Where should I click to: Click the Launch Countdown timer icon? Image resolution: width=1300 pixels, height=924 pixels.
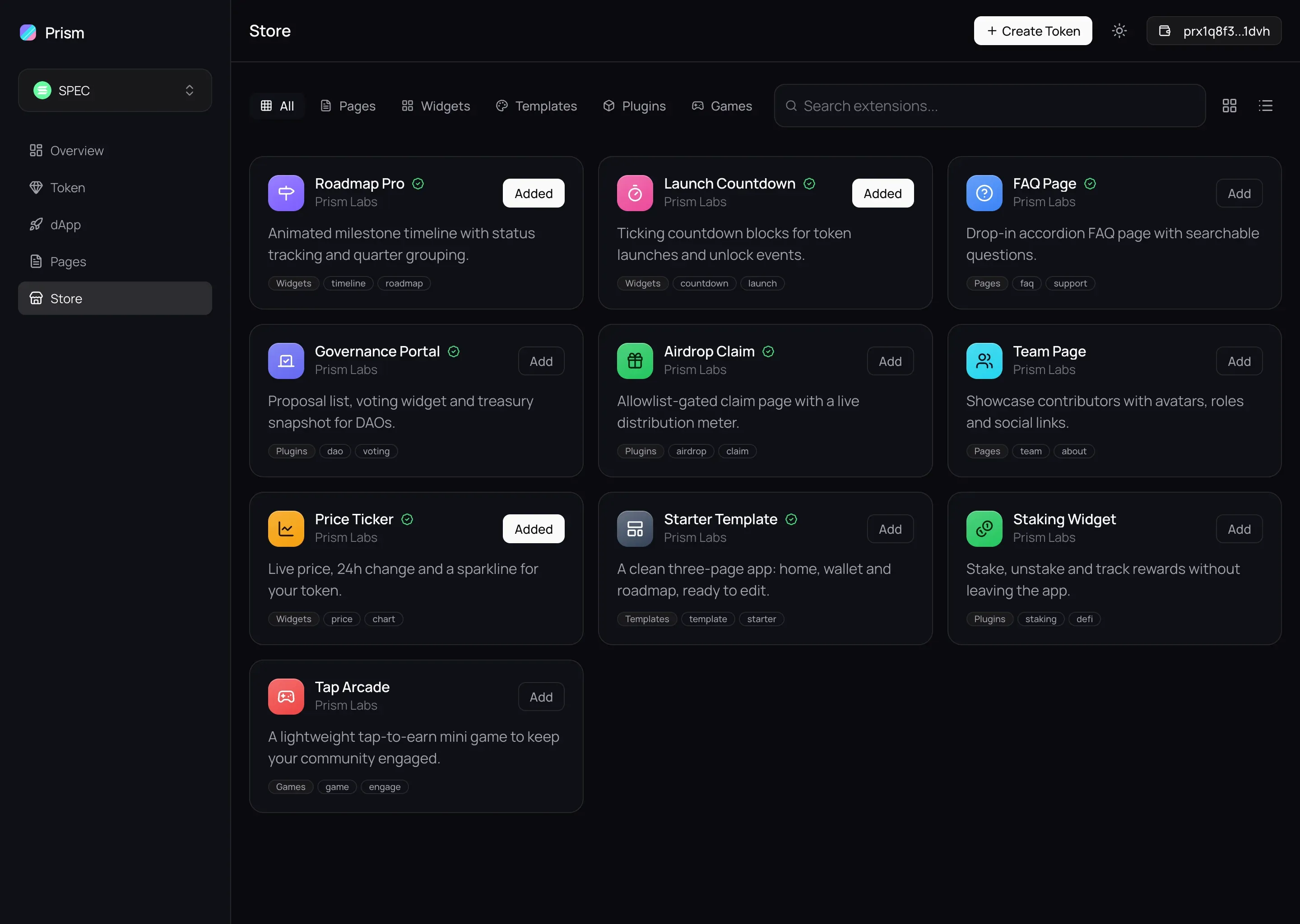[x=635, y=194]
